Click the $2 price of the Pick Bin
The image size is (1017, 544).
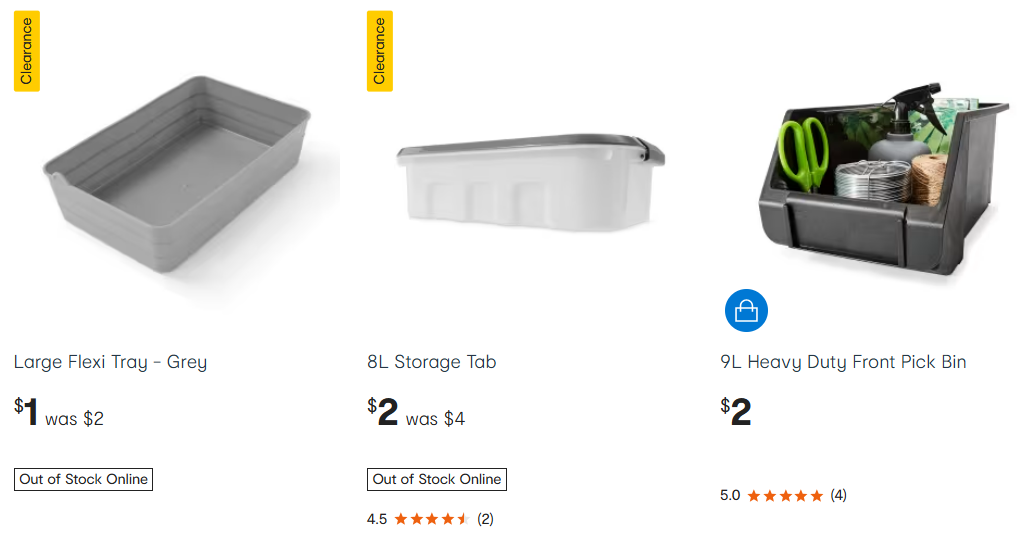point(736,411)
